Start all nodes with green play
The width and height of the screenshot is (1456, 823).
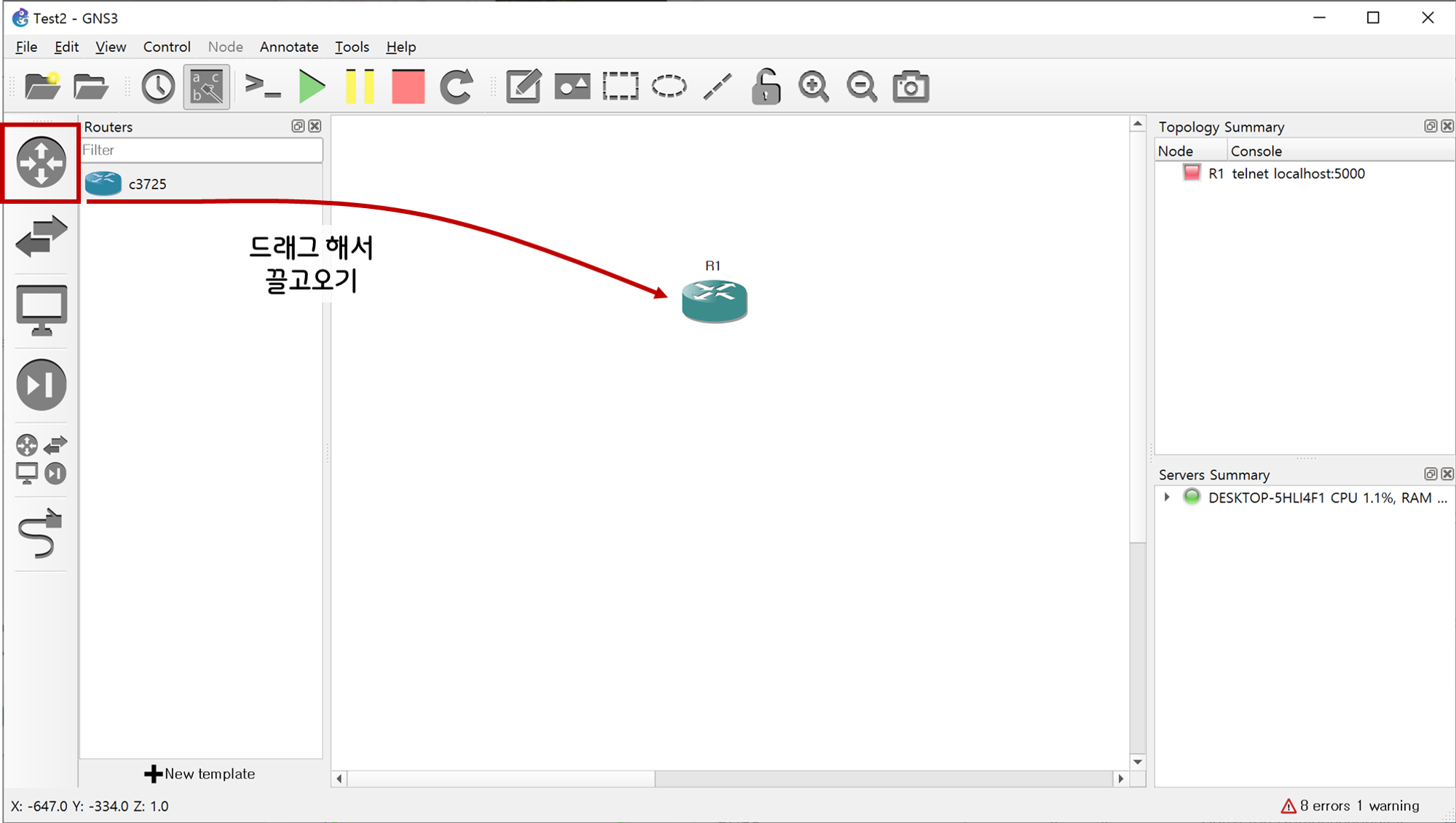click(x=312, y=87)
